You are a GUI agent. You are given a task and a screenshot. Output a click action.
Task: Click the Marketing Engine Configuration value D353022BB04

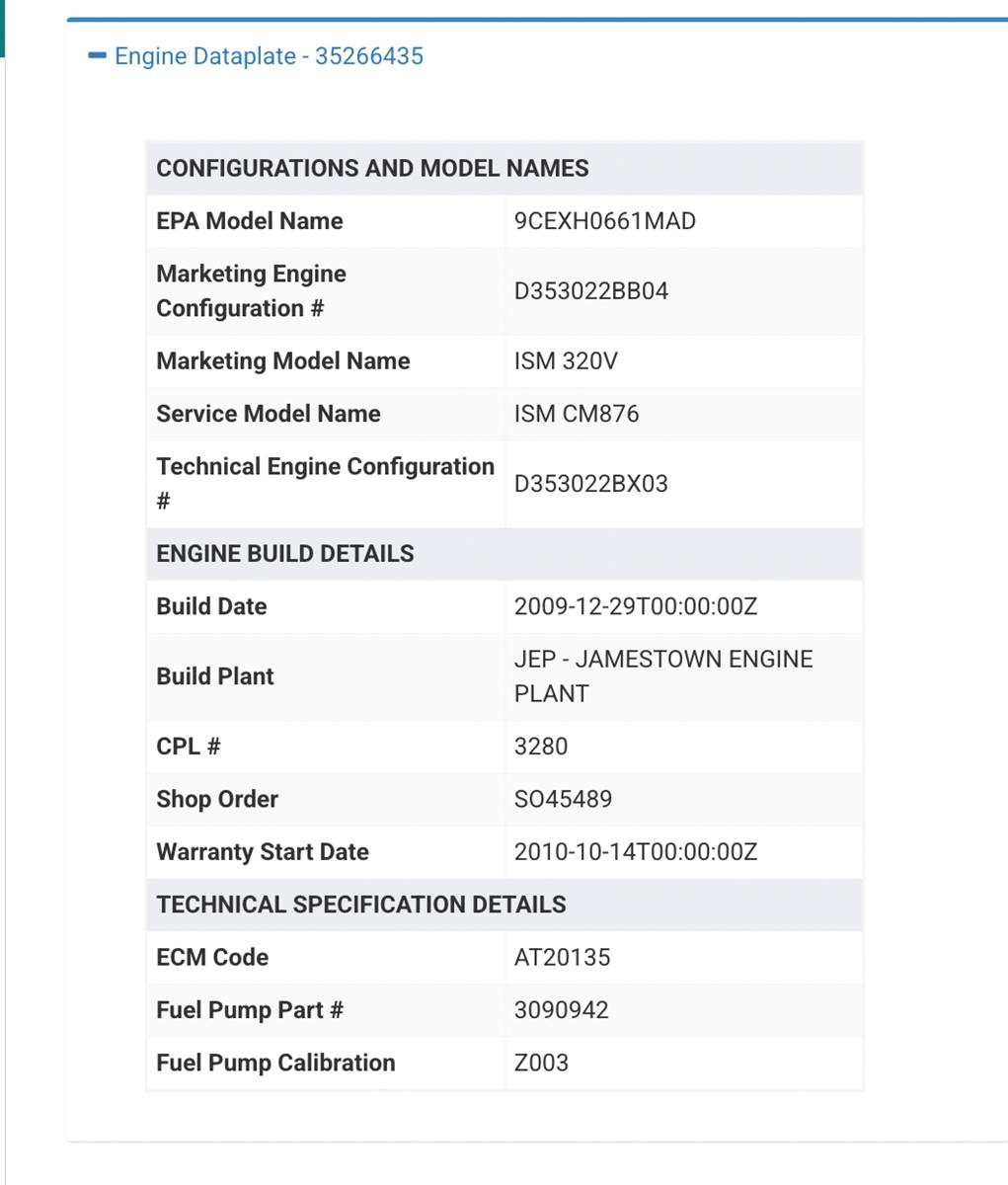(x=590, y=291)
